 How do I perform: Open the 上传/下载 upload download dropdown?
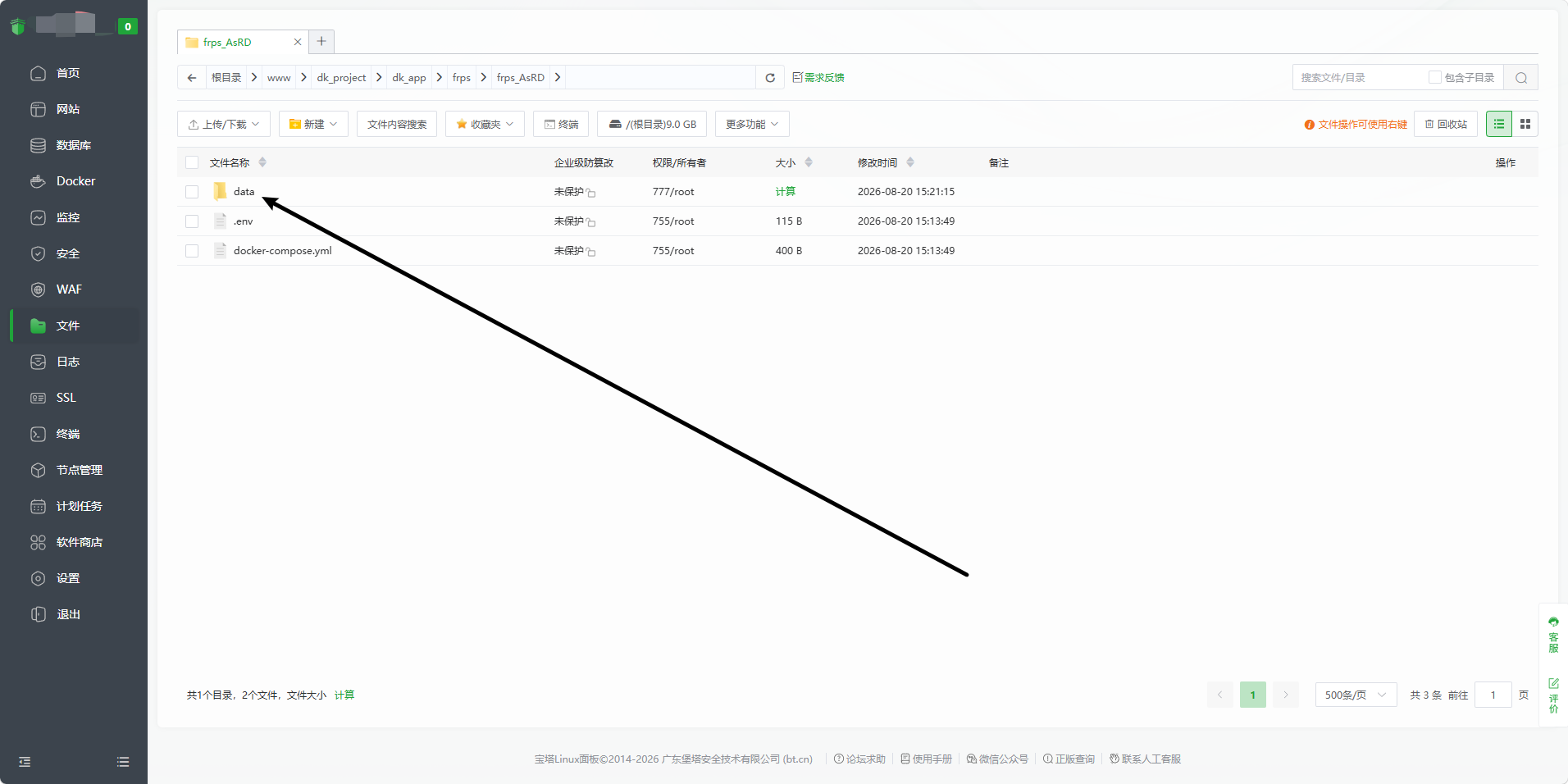click(x=224, y=124)
